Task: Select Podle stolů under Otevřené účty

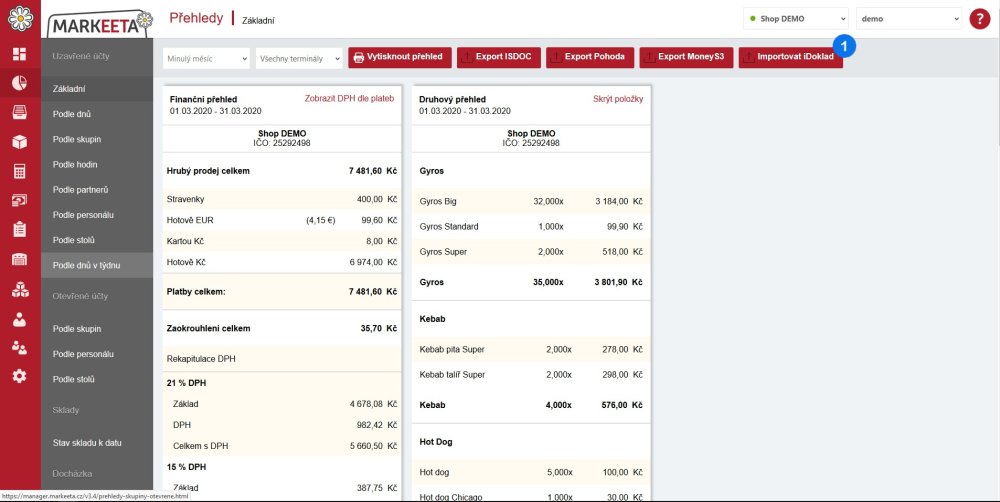Action: (97, 379)
